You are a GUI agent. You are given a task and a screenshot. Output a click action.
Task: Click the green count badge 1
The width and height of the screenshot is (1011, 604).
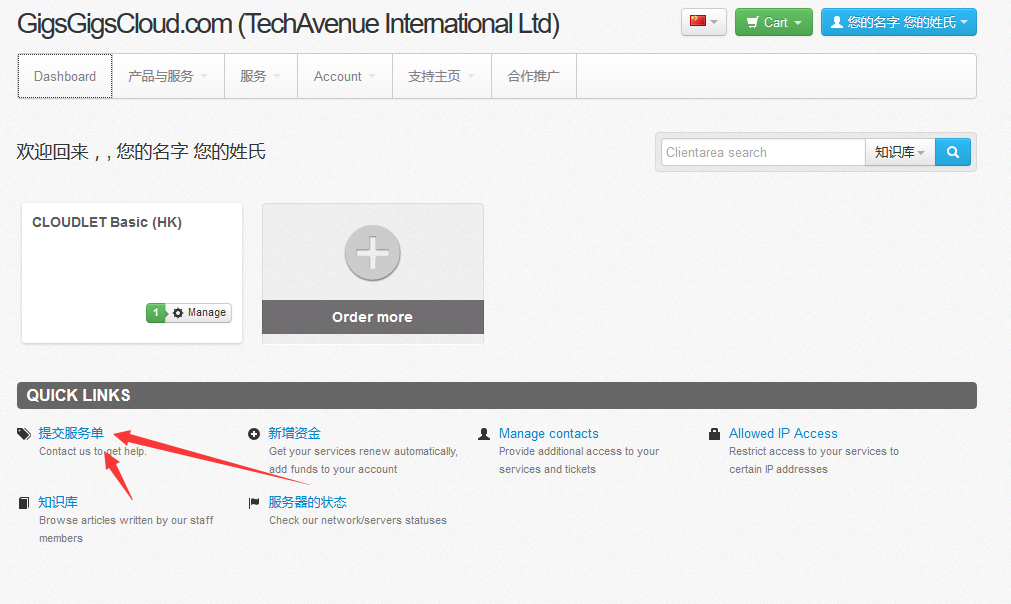[155, 313]
